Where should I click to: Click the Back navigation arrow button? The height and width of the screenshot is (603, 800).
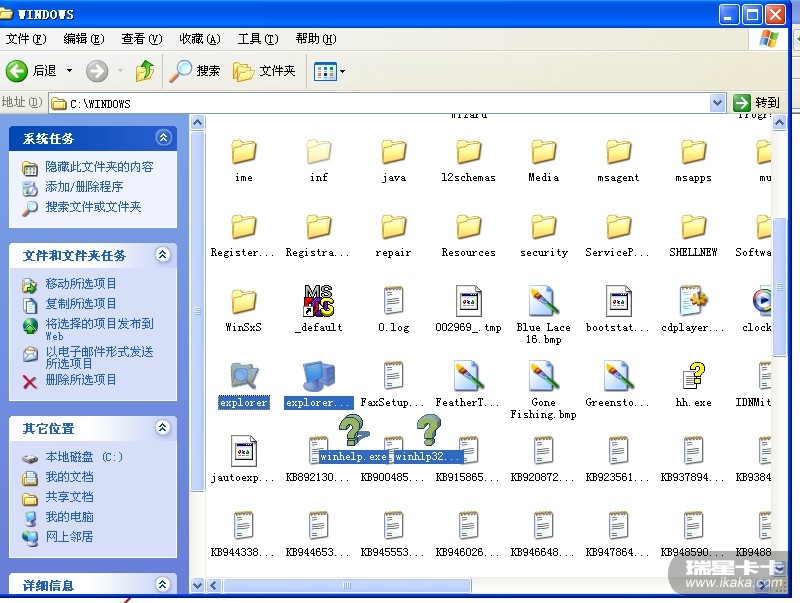pyautogui.click(x=17, y=71)
